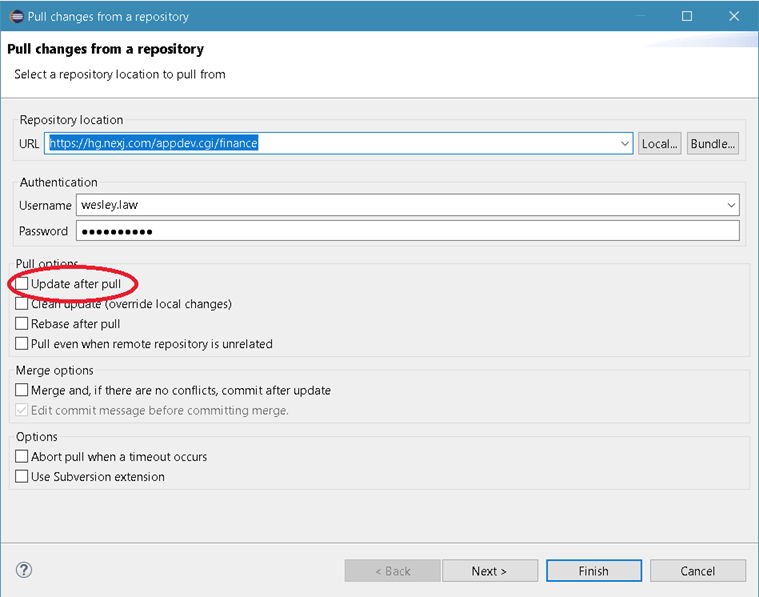Open the help question mark icon

click(x=24, y=570)
